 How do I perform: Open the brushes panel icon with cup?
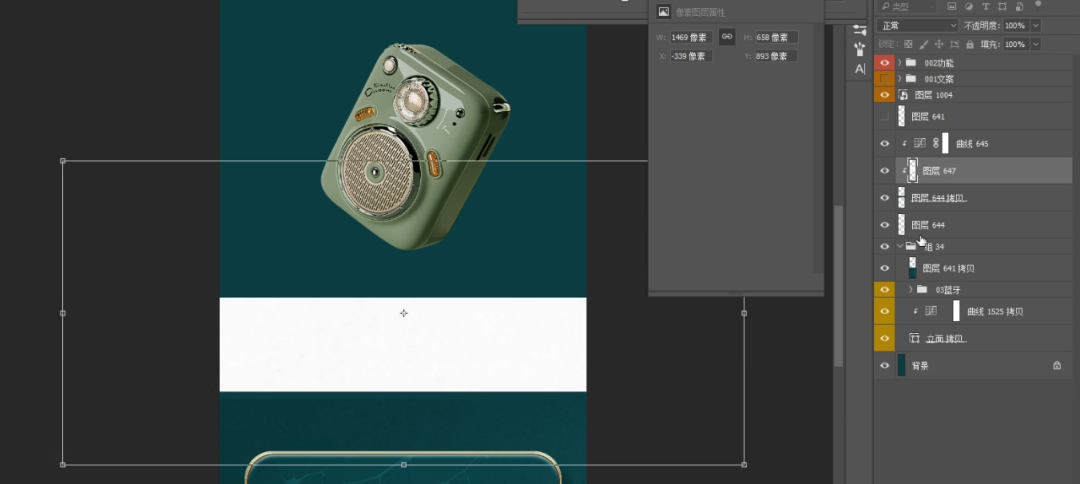tap(860, 50)
